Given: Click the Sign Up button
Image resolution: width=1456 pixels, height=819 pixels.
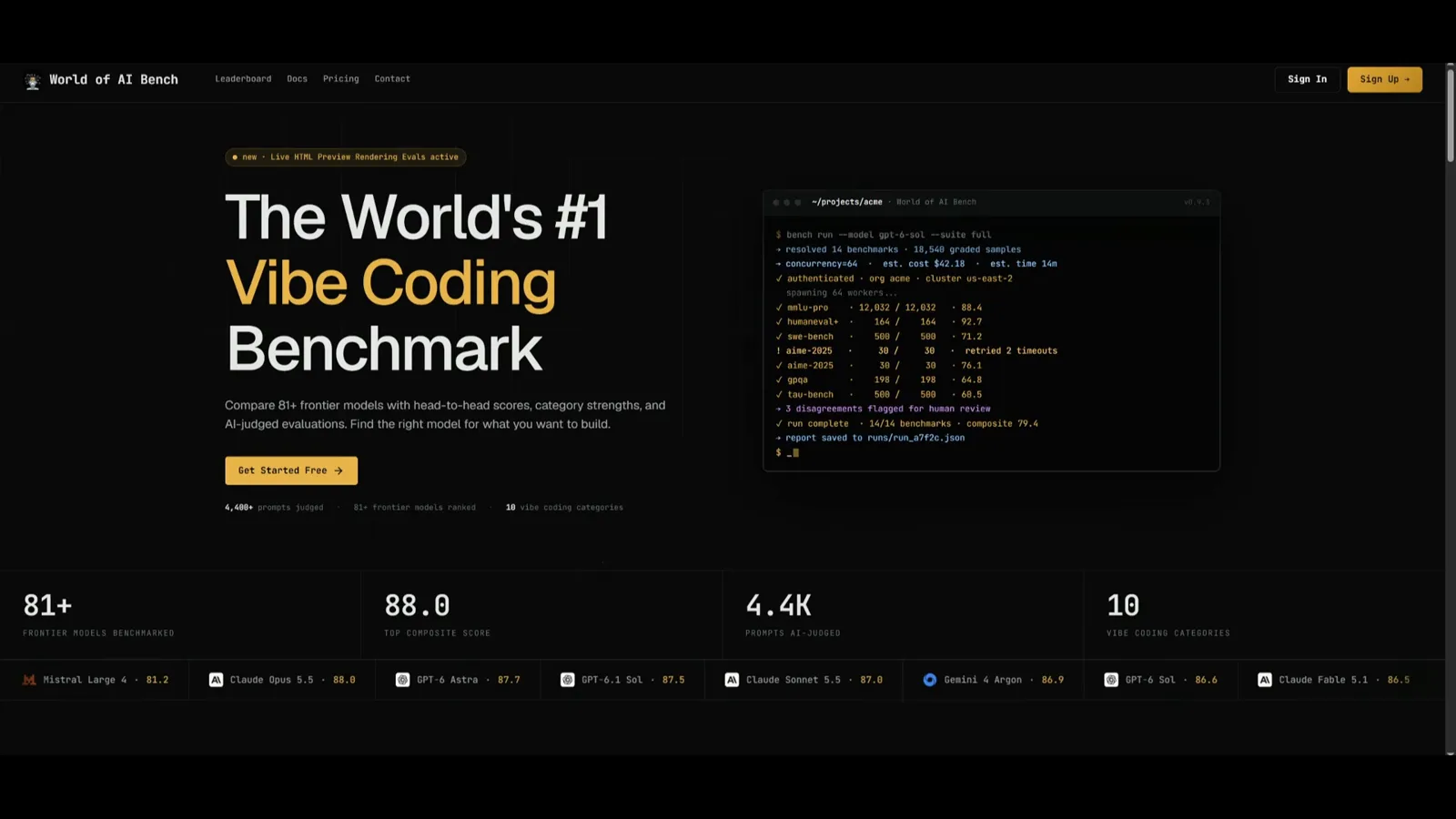Looking at the screenshot, I should (x=1384, y=79).
